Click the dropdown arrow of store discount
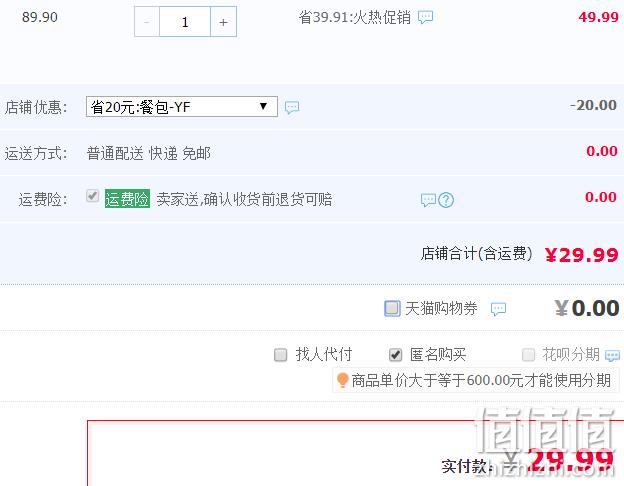Image resolution: width=624 pixels, height=486 pixels. 263,106
